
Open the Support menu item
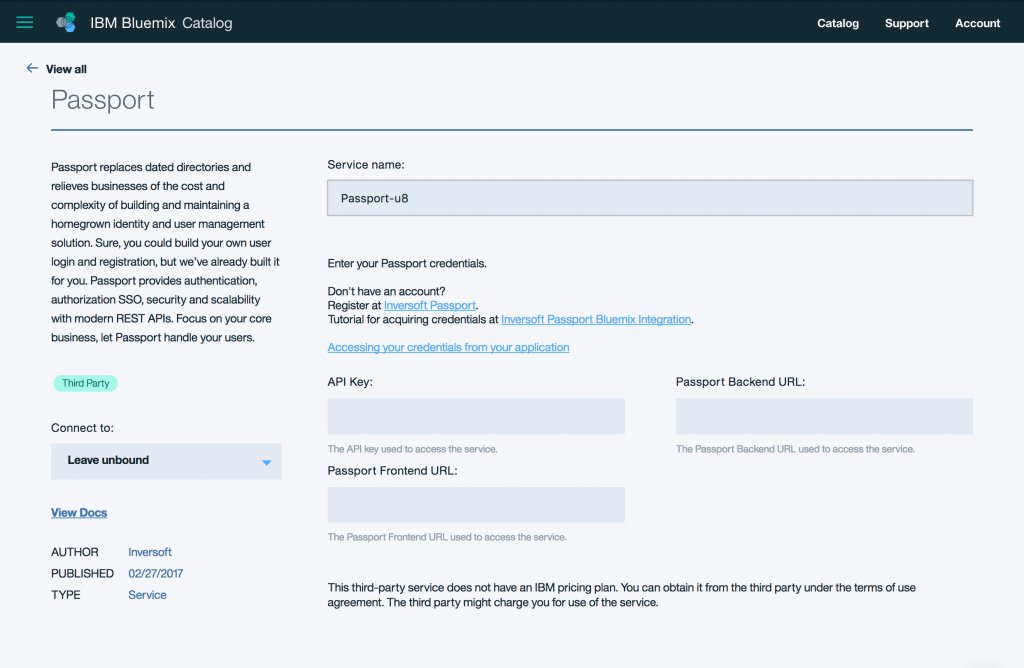(906, 23)
